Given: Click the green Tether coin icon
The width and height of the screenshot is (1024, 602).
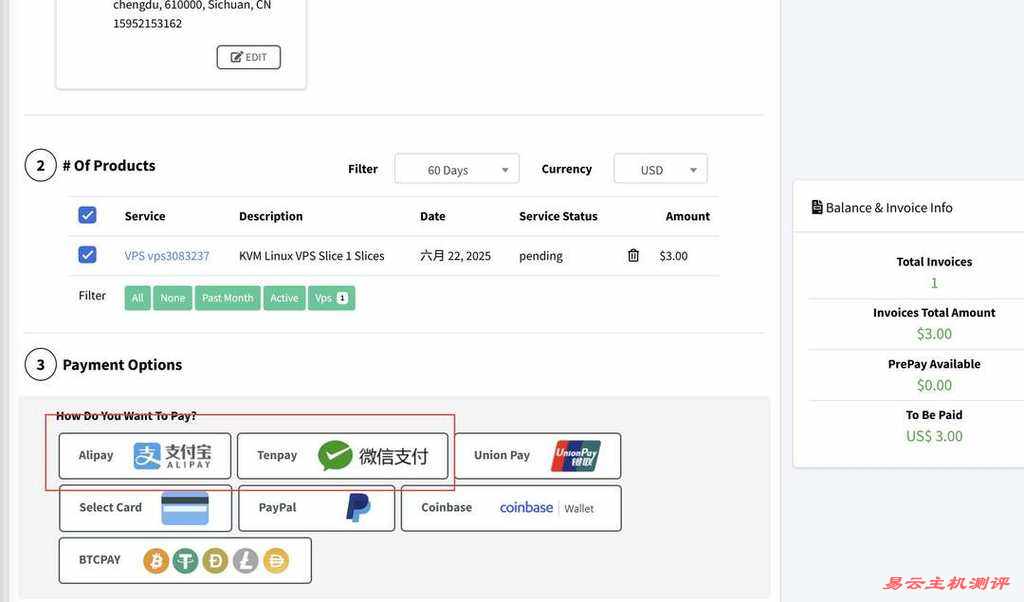Looking at the screenshot, I should (x=185, y=560).
